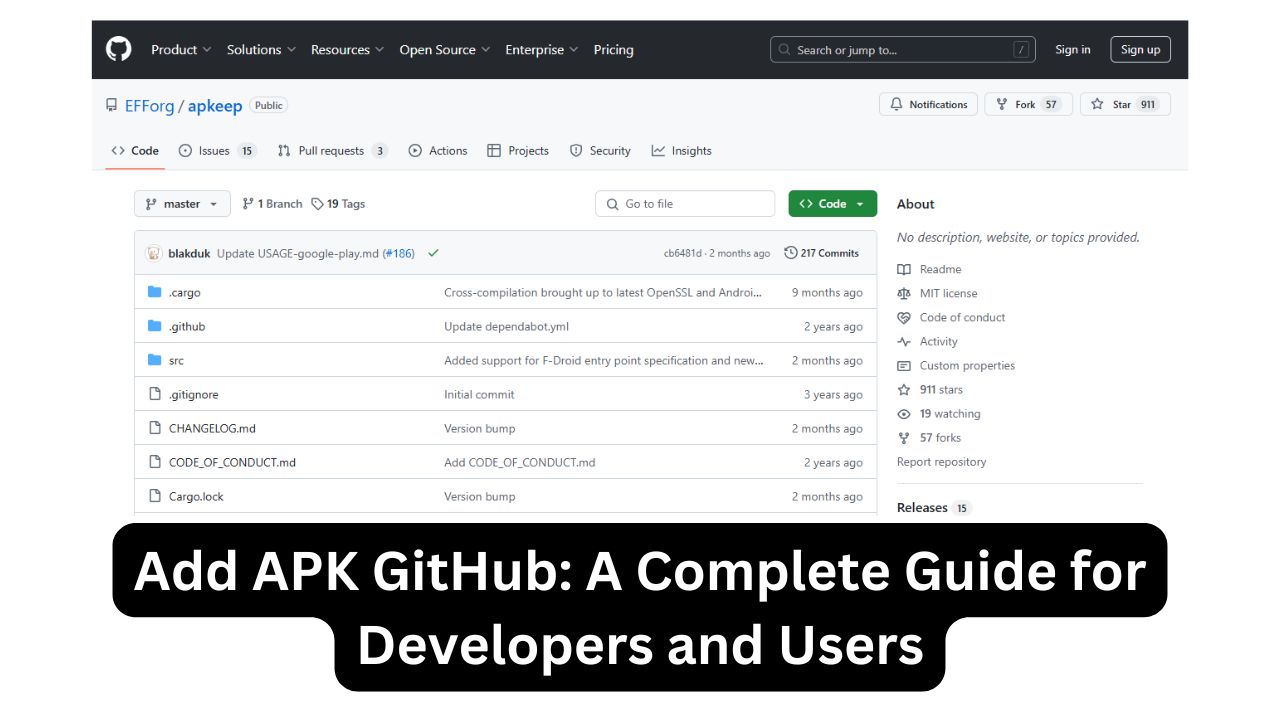Open the master branch dropdown
Viewport: 1280px width, 720px height.
tap(182, 204)
